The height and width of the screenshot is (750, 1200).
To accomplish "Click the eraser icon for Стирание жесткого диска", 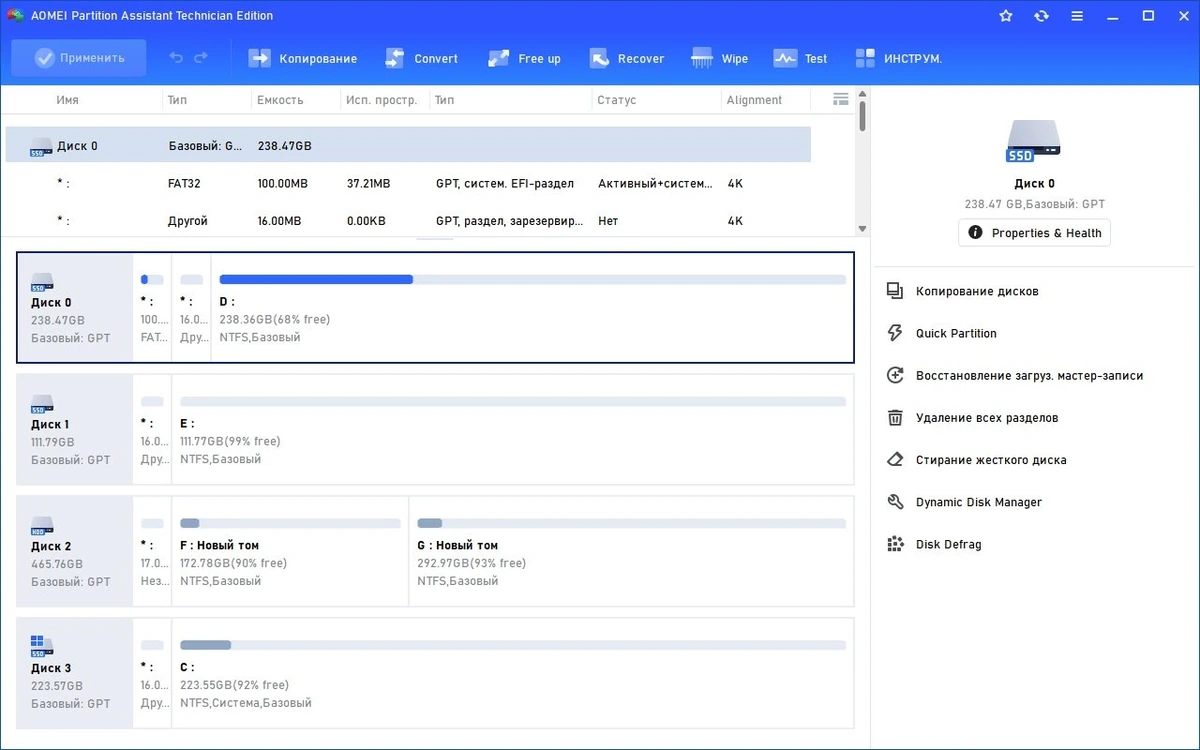I will [896, 460].
